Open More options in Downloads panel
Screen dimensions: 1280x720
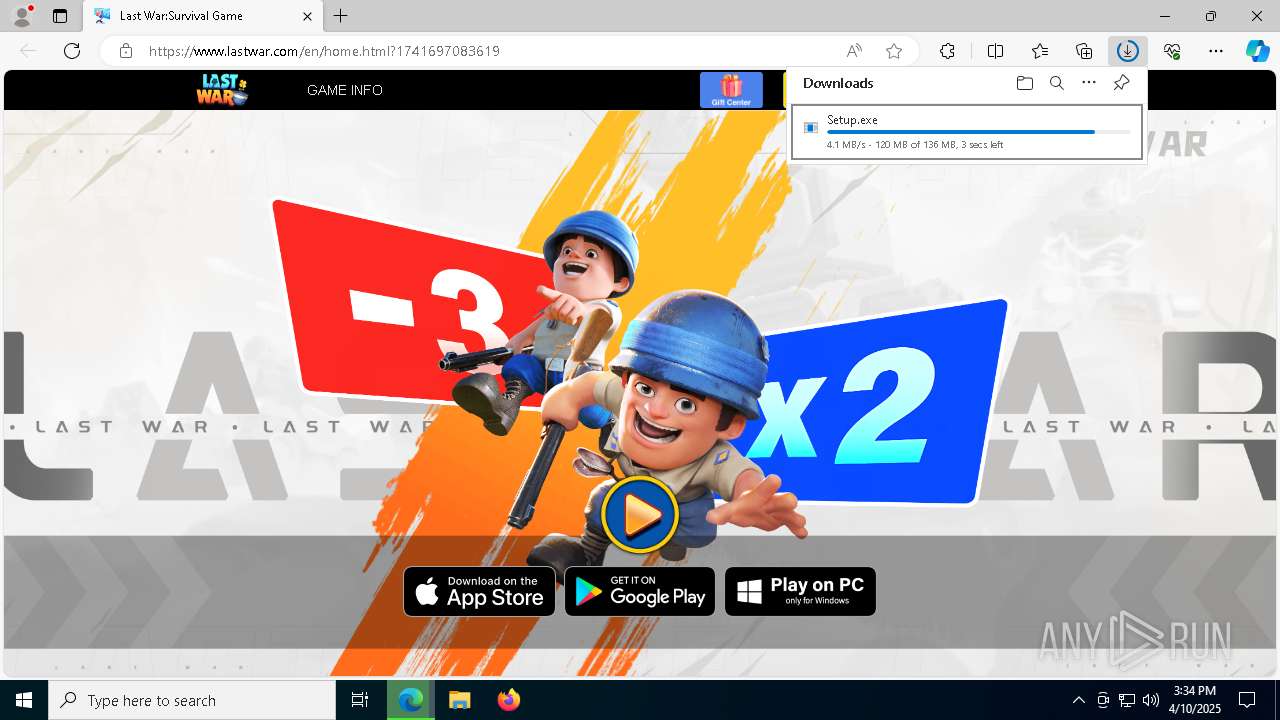tap(1089, 83)
